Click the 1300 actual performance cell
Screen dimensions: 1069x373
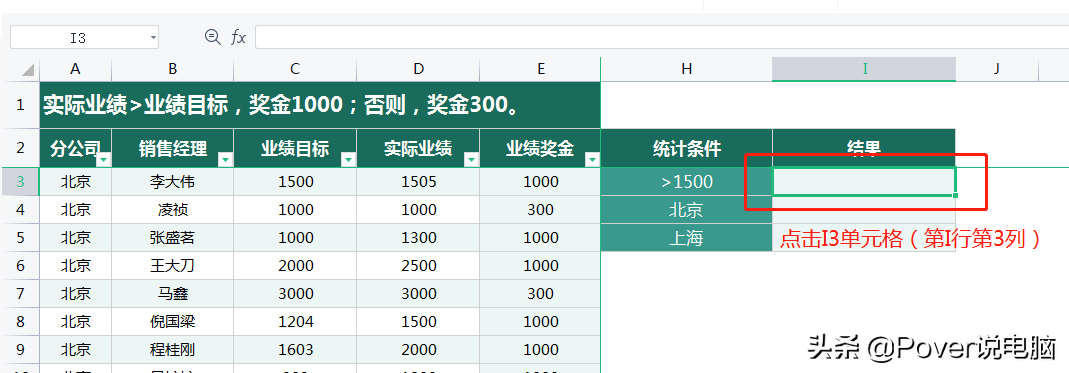418,238
